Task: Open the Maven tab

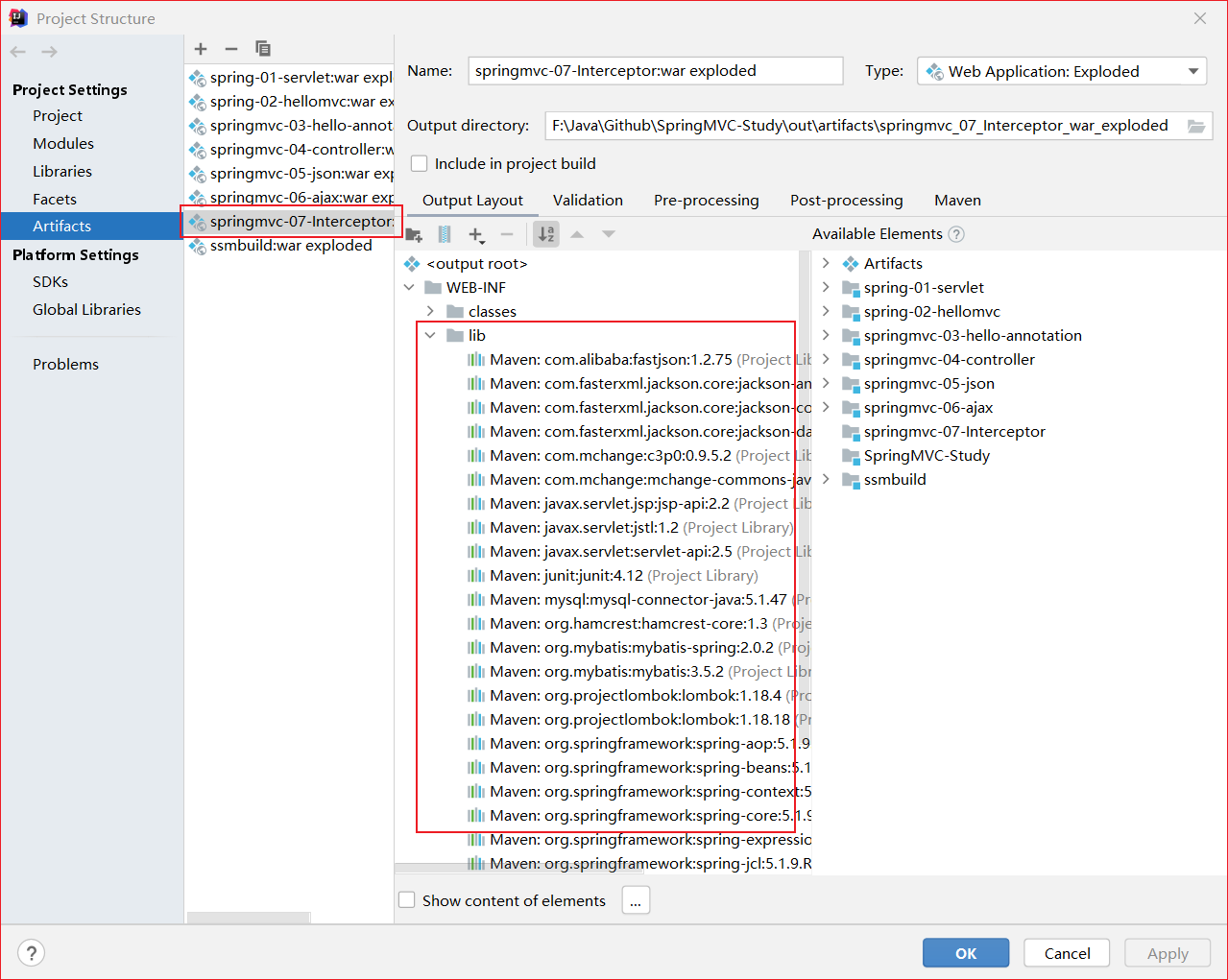Action: (x=957, y=200)
